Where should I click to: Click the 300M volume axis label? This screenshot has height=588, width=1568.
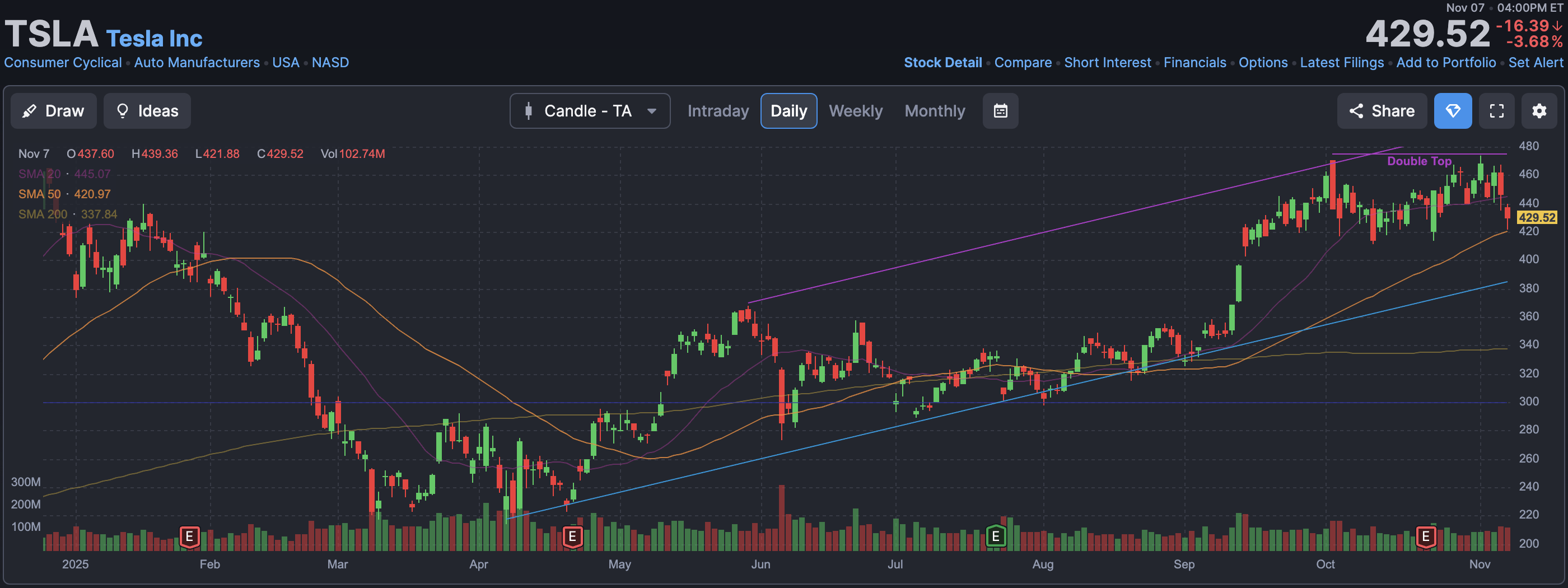(26, 482)
